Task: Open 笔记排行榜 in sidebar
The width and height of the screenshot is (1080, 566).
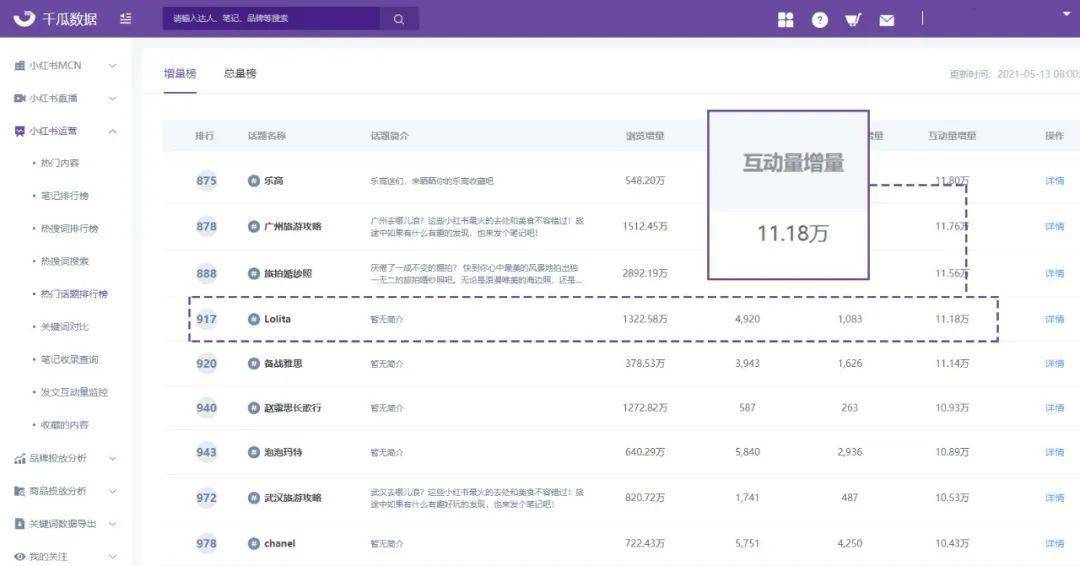Action: pyautogui.click(x=64, y=196)
